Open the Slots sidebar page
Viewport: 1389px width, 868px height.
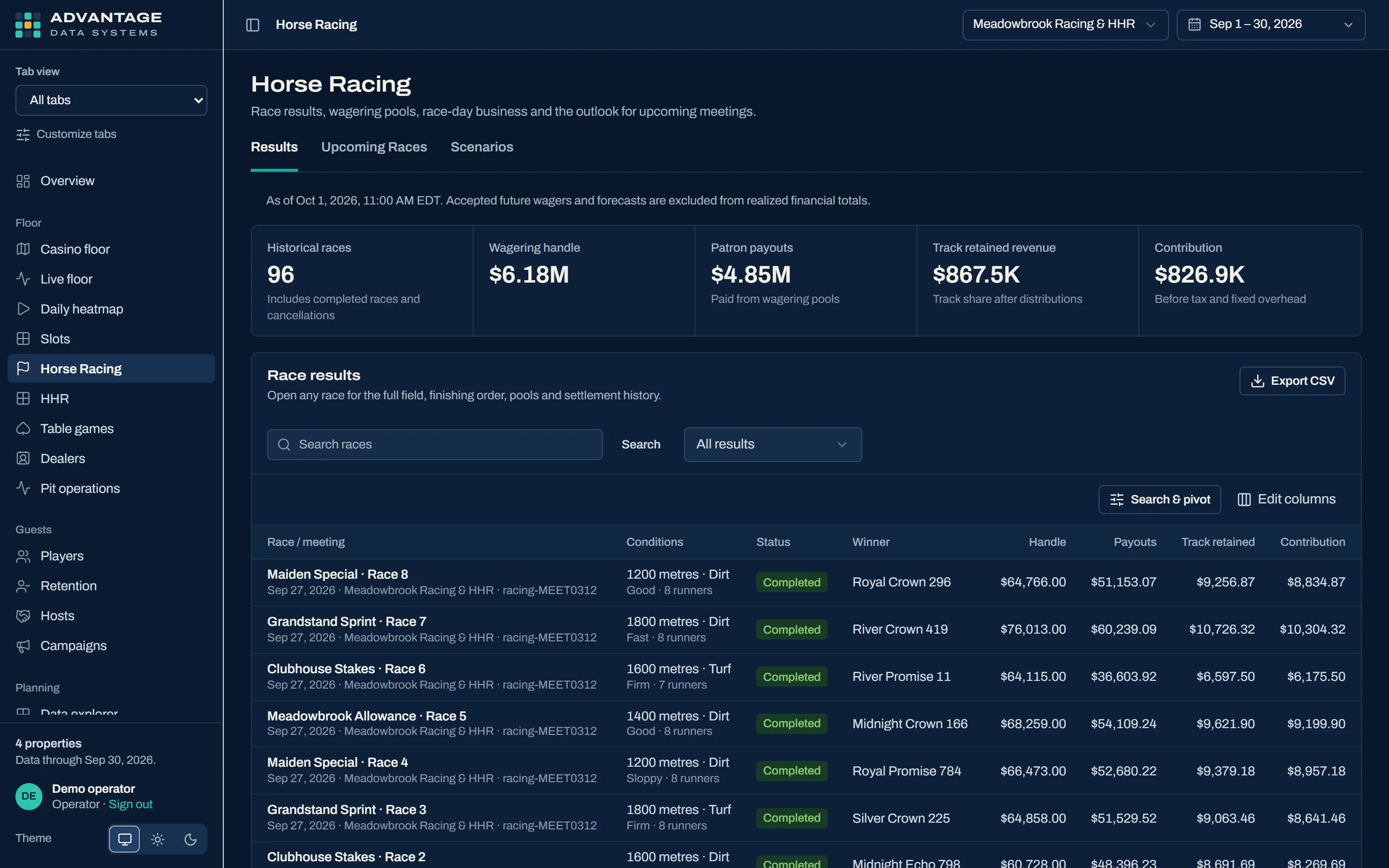pyautogui.click(x=111, y=339)
